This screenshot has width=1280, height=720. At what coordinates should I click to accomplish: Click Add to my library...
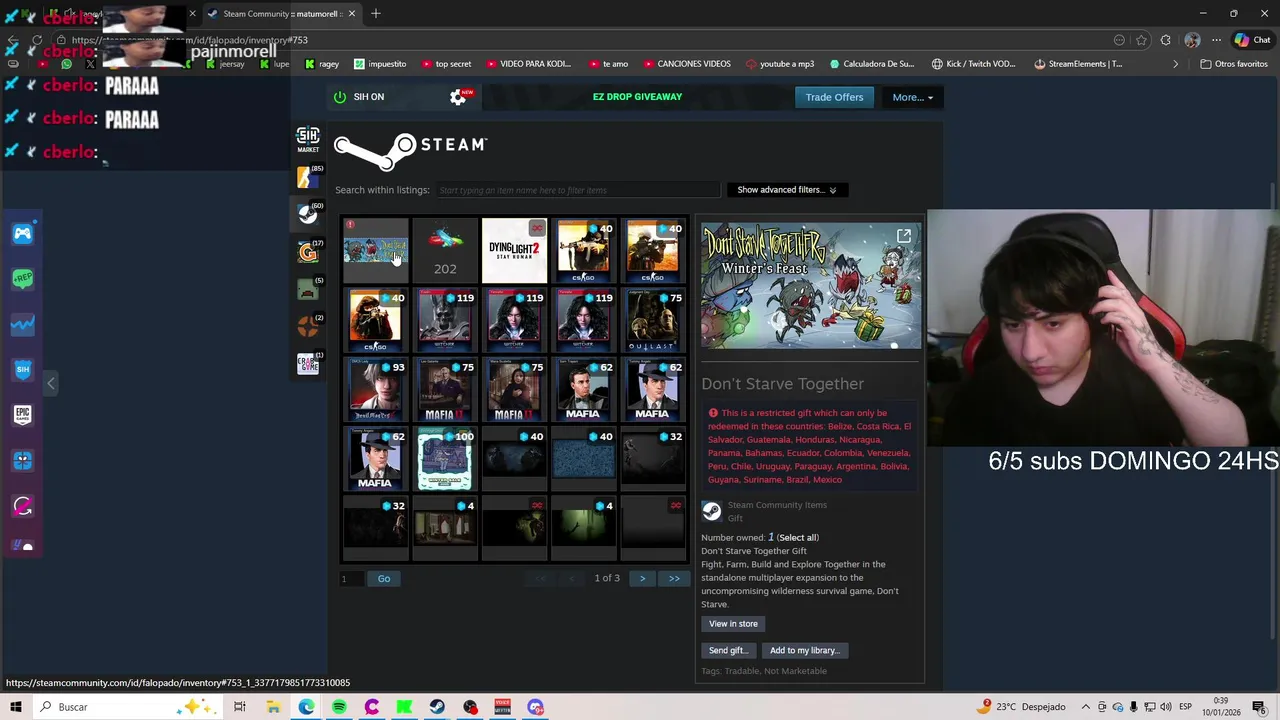click(804, 650)
